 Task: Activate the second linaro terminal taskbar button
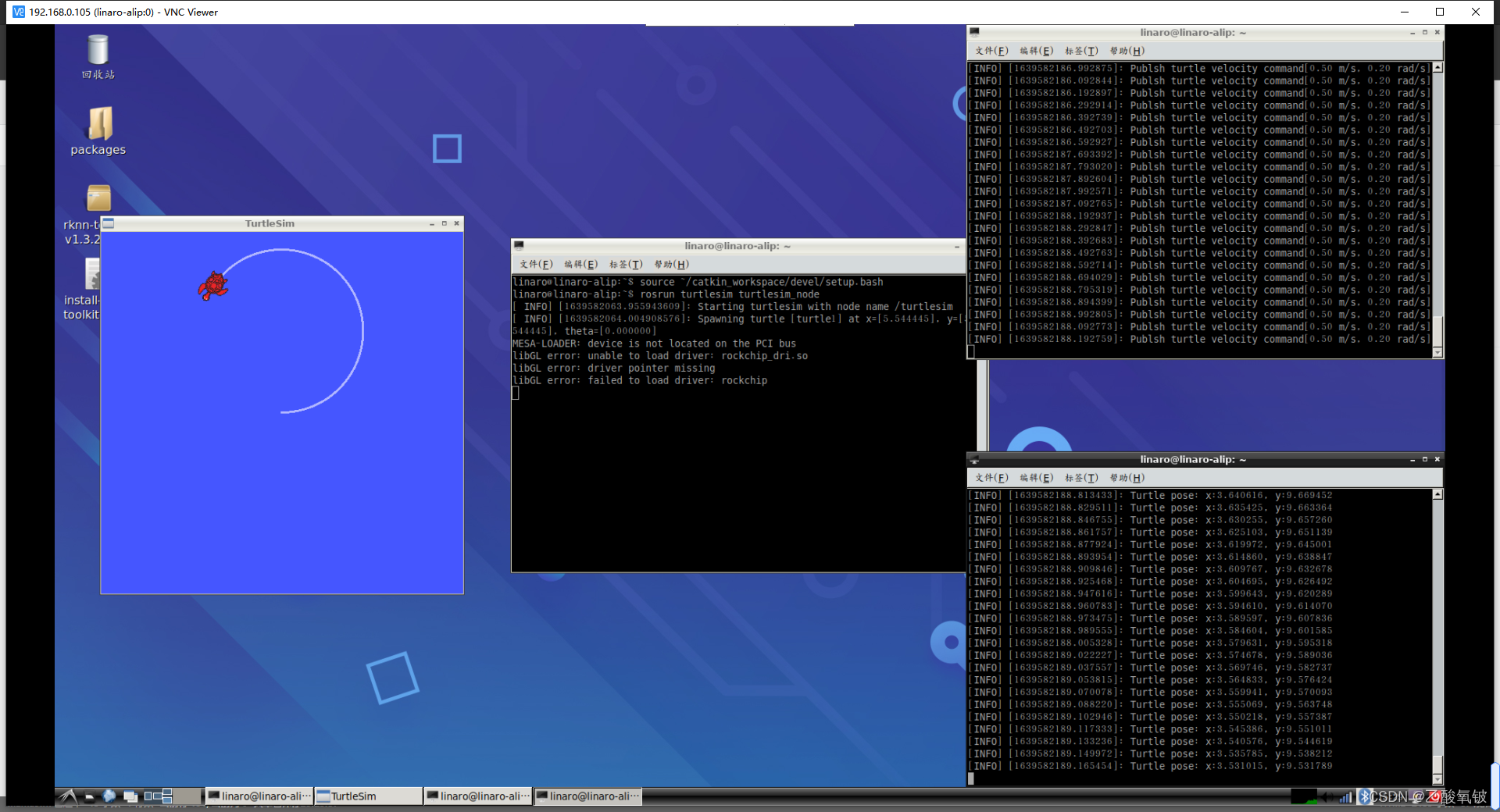click(x=477, y=796)
